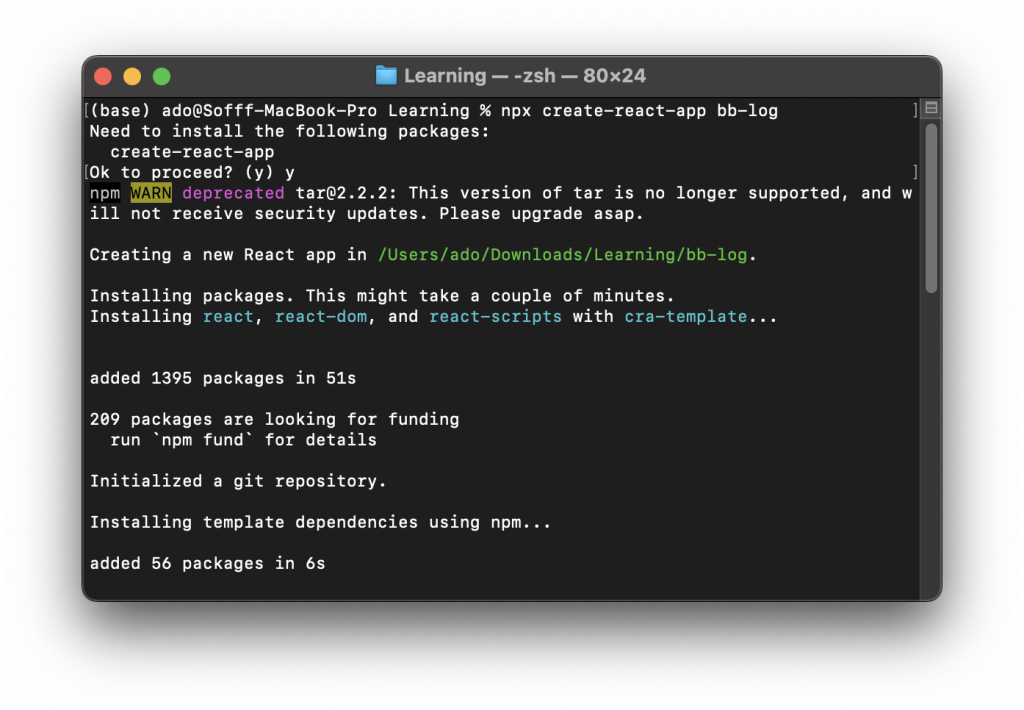
Task: Click the magenta "deprecated" word
Action: tap(233, 193)
